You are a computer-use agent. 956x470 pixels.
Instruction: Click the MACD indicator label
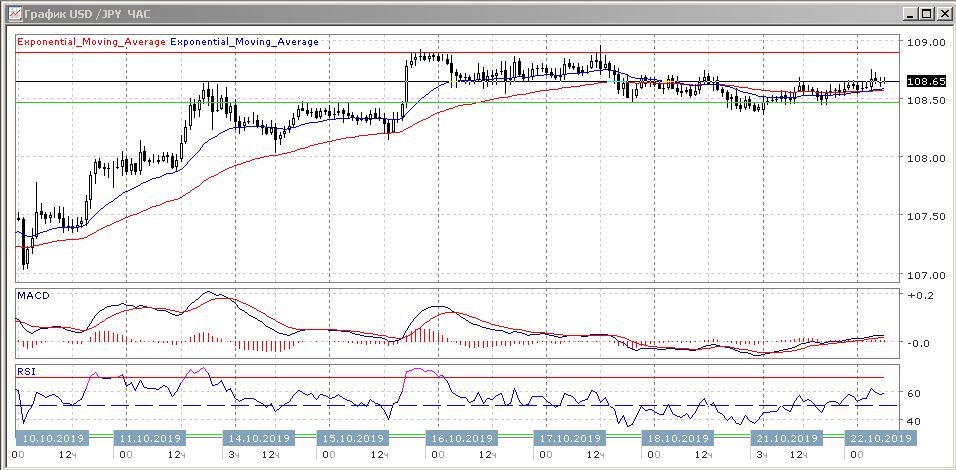pos(33,296)
